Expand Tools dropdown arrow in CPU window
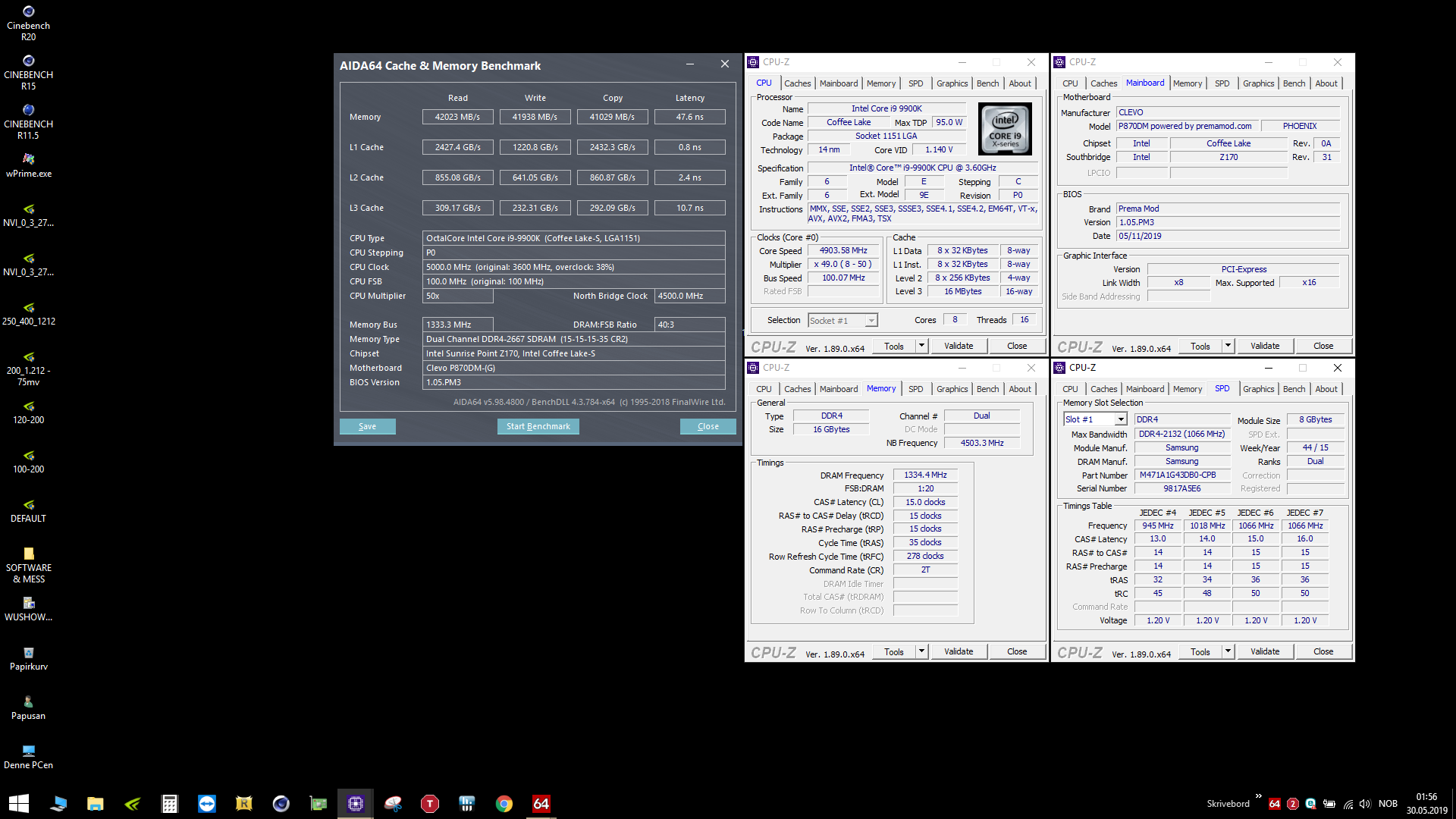 (921, 346)
